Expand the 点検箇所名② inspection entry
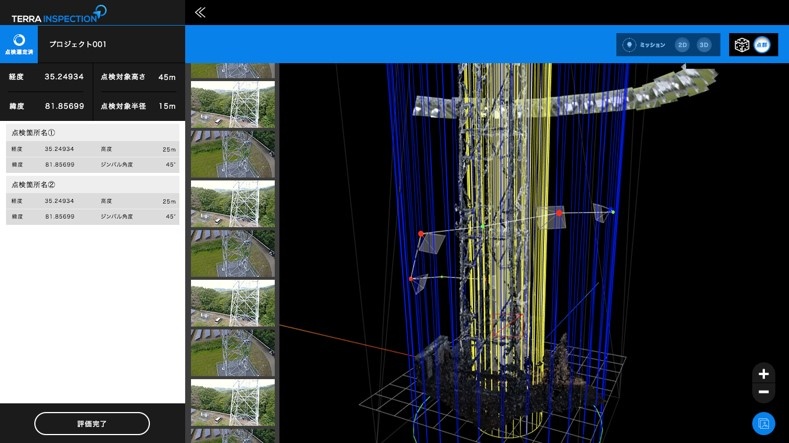 tap(92, 184)
